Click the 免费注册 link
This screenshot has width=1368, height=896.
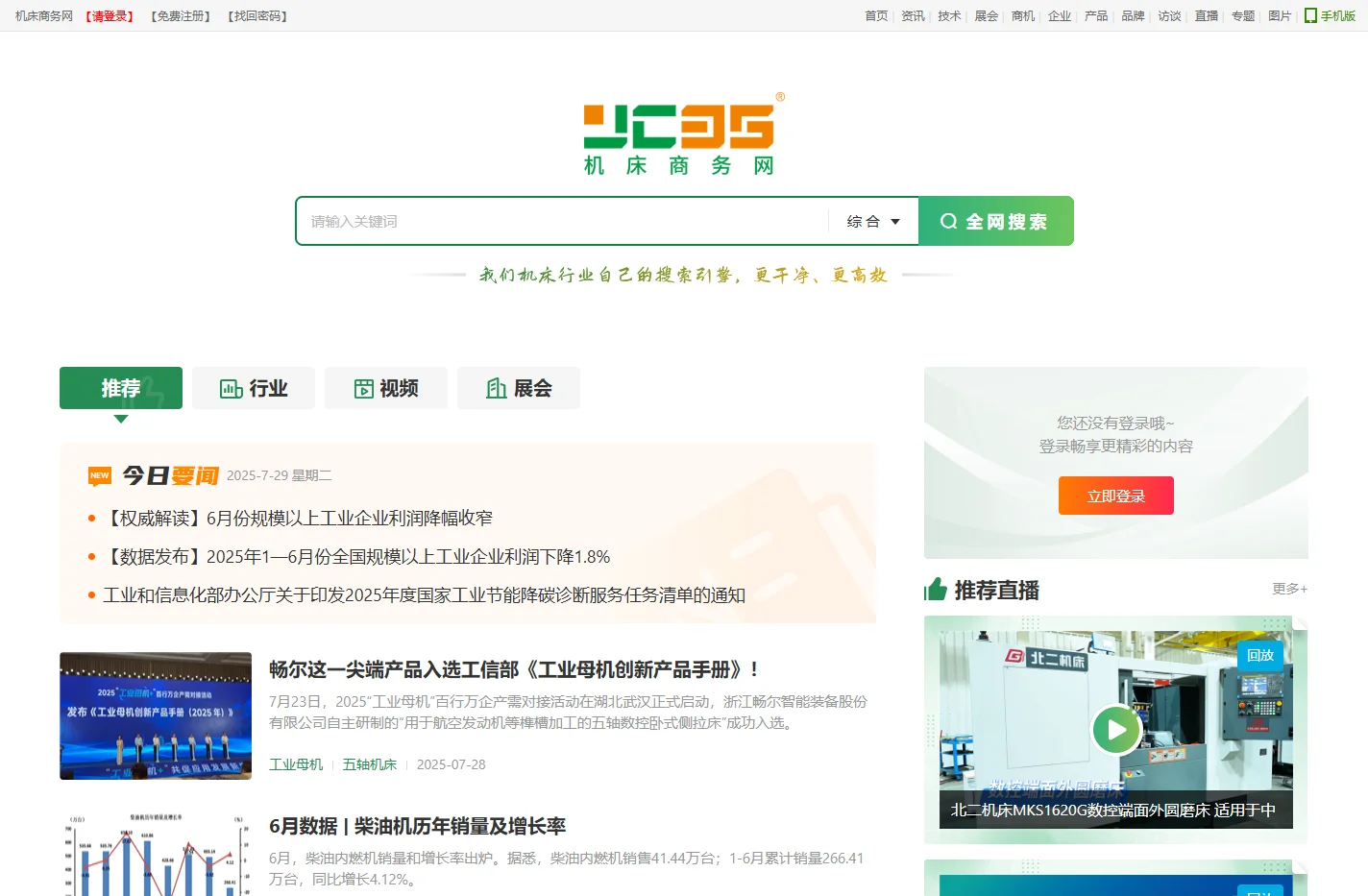[181, 16]
